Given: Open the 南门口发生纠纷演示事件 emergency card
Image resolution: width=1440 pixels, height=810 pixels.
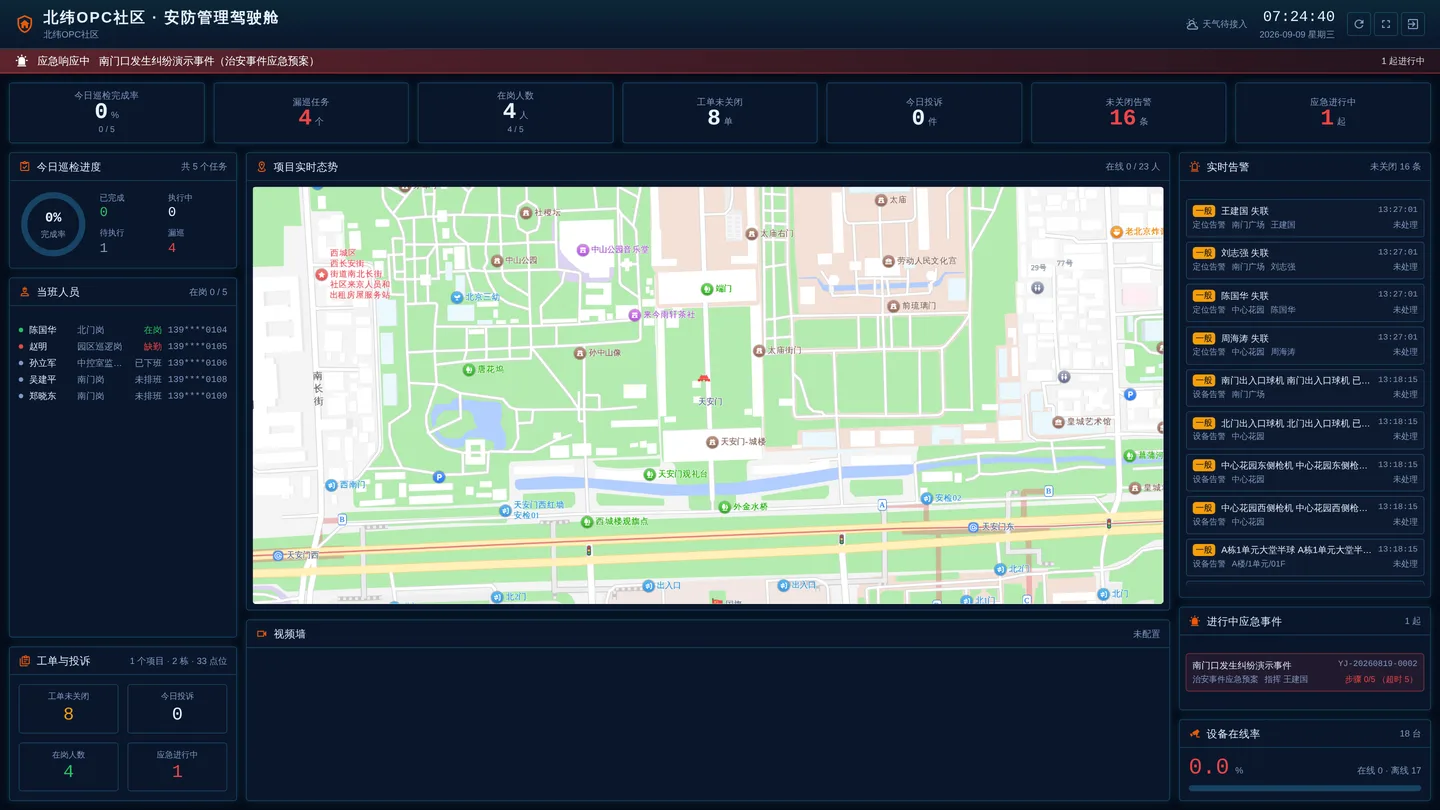Looking at the screenshot, I should (1305, 672).
